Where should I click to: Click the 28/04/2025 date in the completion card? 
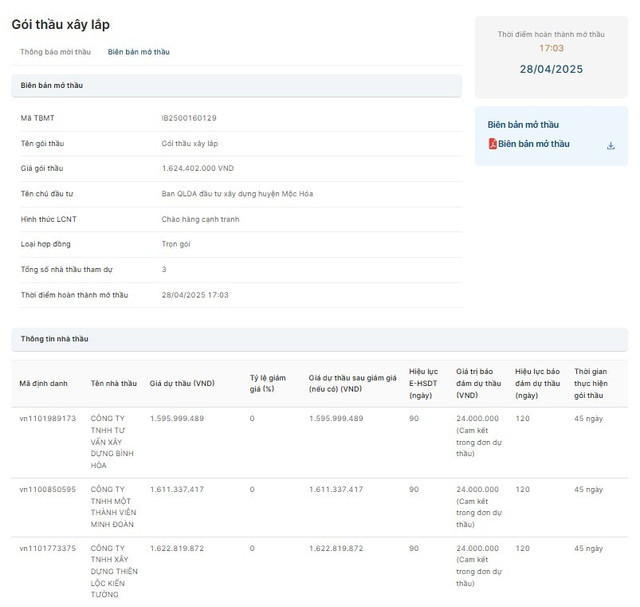[551, 70]
